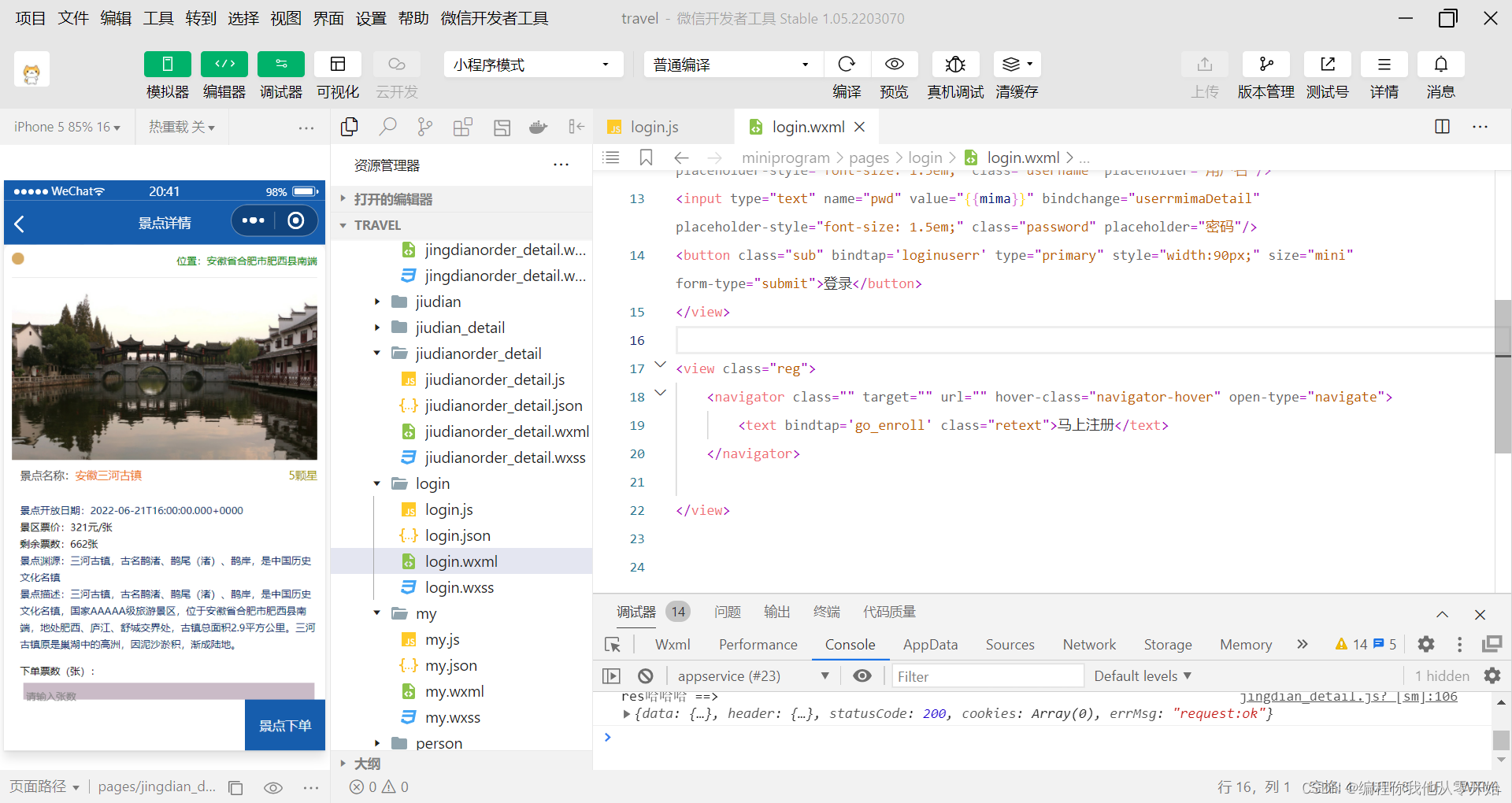Click the bookmark icon in breadcrumb bar

point(646,157)
